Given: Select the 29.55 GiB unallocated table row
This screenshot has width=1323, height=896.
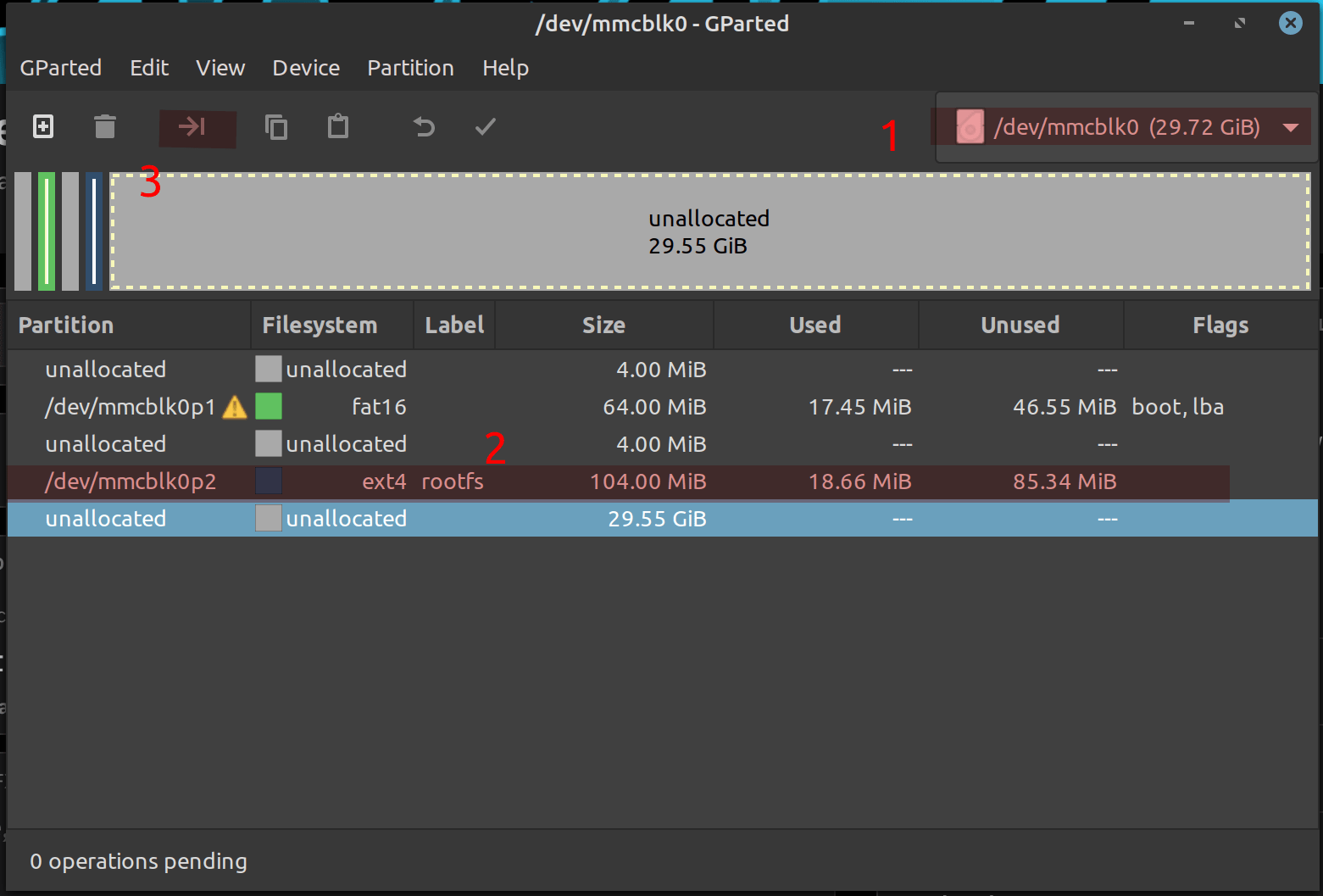Looking at the screenshot, I should pos(663,519).
